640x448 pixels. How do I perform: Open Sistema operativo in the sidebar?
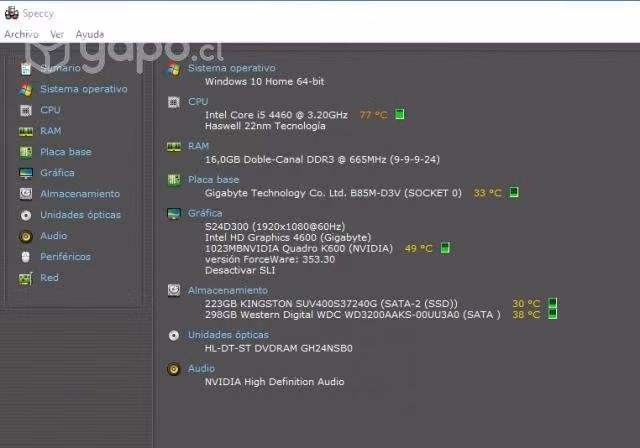(84, 89)
